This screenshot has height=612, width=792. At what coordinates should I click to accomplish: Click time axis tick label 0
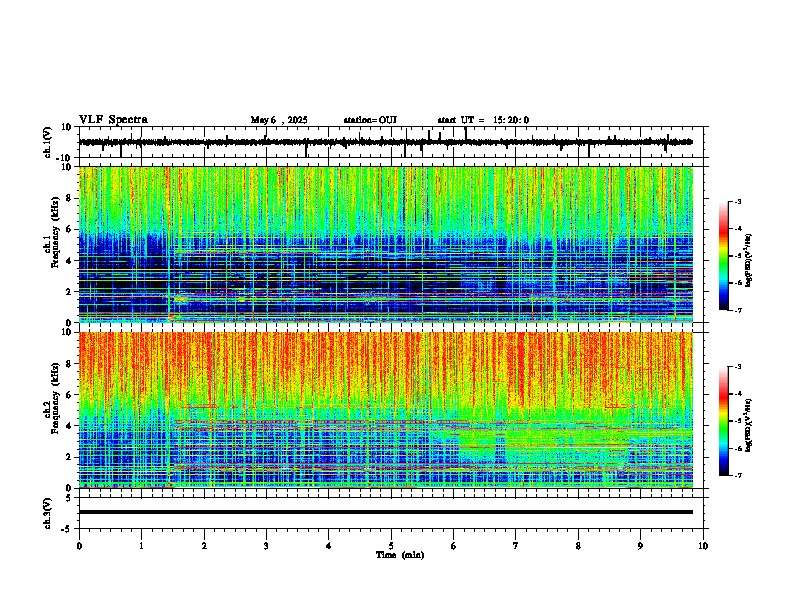79,546
